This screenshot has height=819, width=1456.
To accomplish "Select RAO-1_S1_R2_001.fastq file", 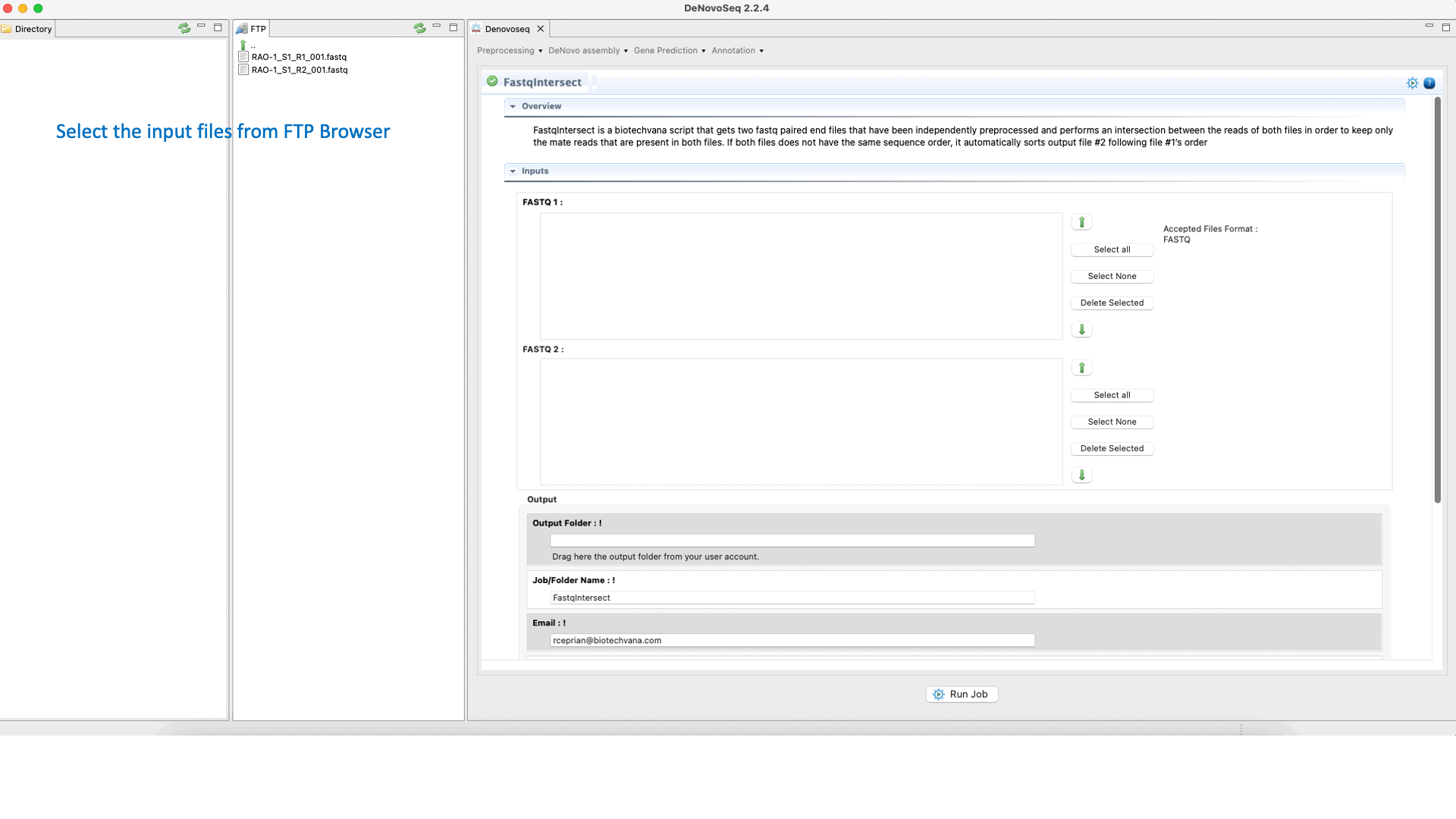I will tap(300, 70).
